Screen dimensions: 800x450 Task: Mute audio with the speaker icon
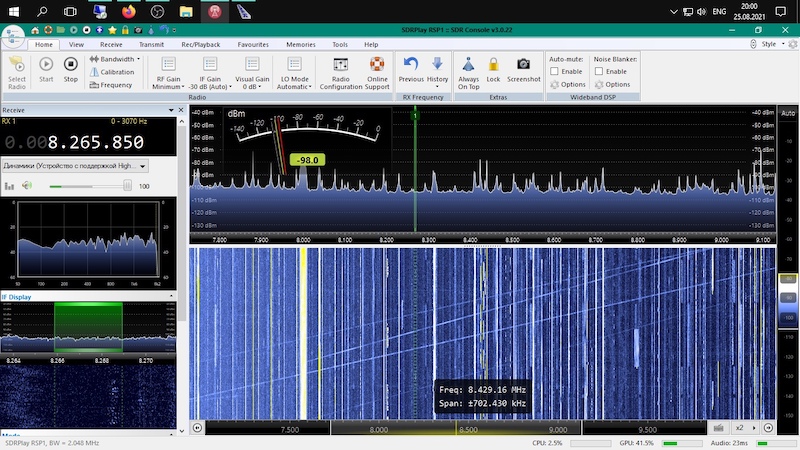(27, 186)
